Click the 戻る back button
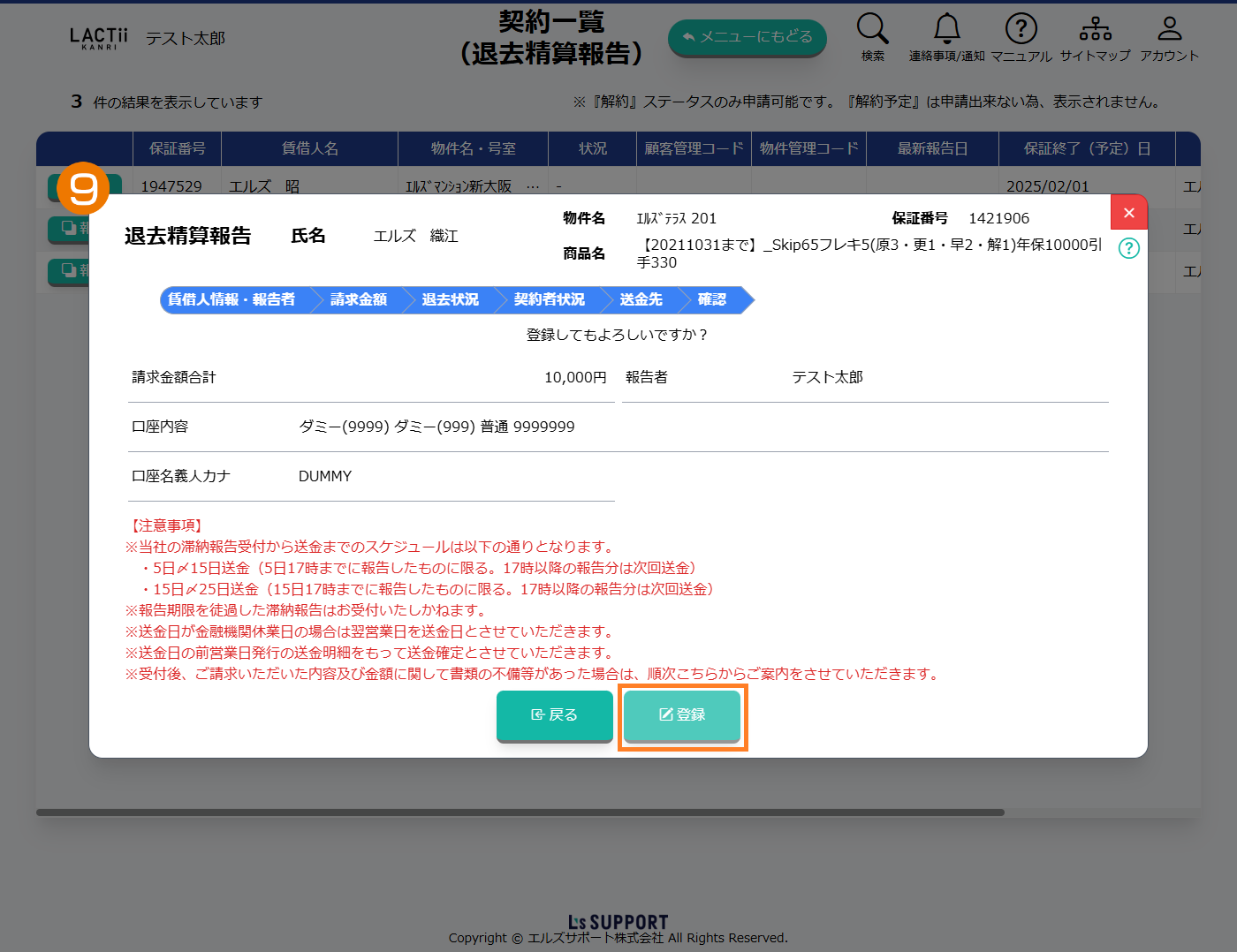The height and width of the screenshot is (952, 1237). [555, 715]
